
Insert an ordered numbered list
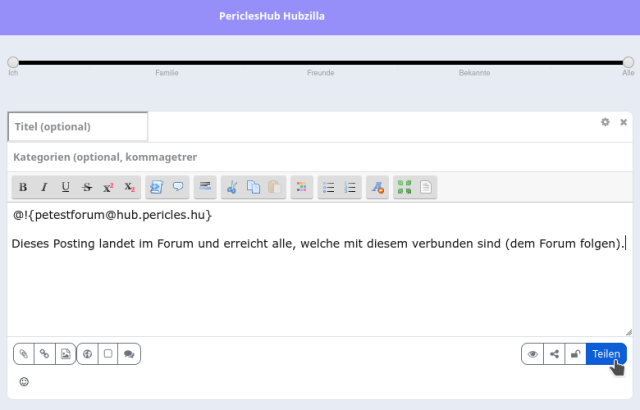point(351,187)
